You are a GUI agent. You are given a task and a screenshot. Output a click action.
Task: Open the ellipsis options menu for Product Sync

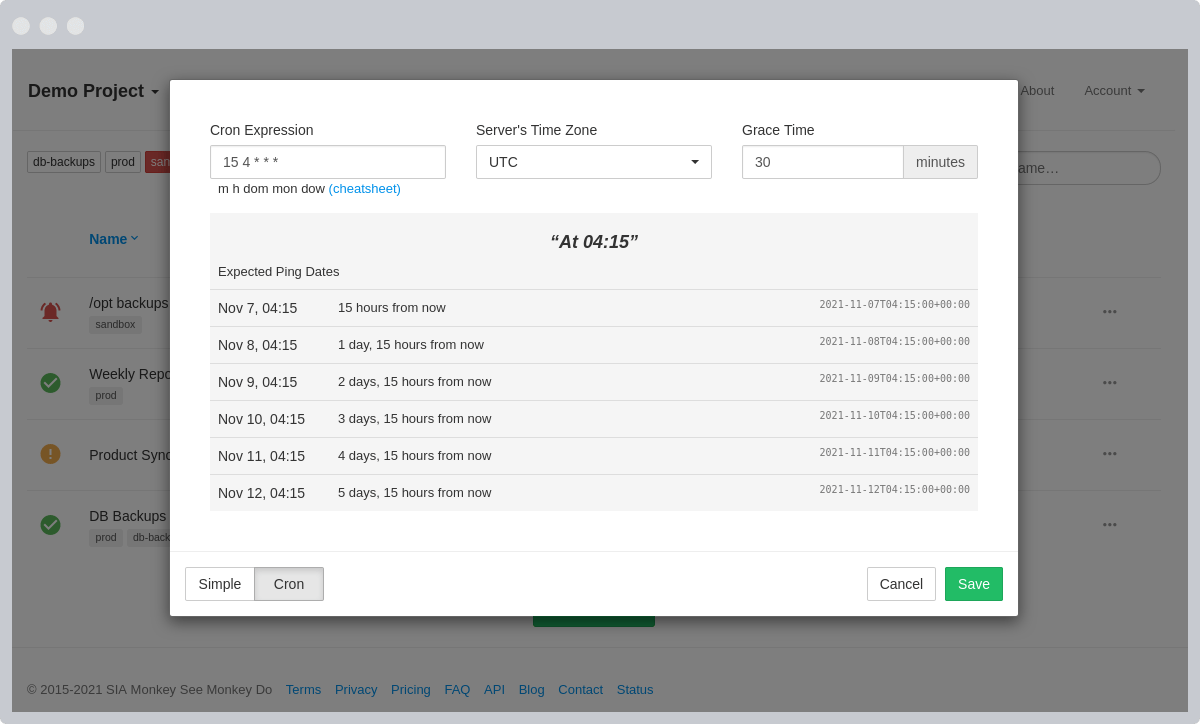(x=1109, y=453)
